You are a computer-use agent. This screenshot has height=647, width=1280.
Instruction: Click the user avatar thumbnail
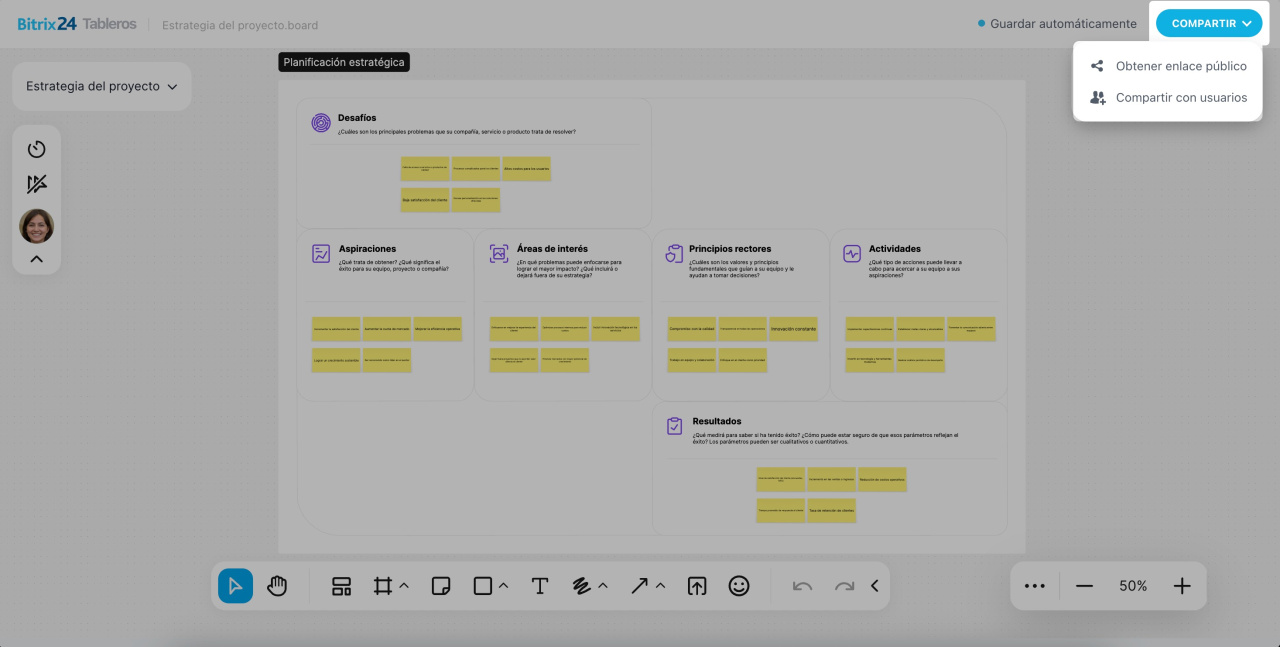[37, 226]
